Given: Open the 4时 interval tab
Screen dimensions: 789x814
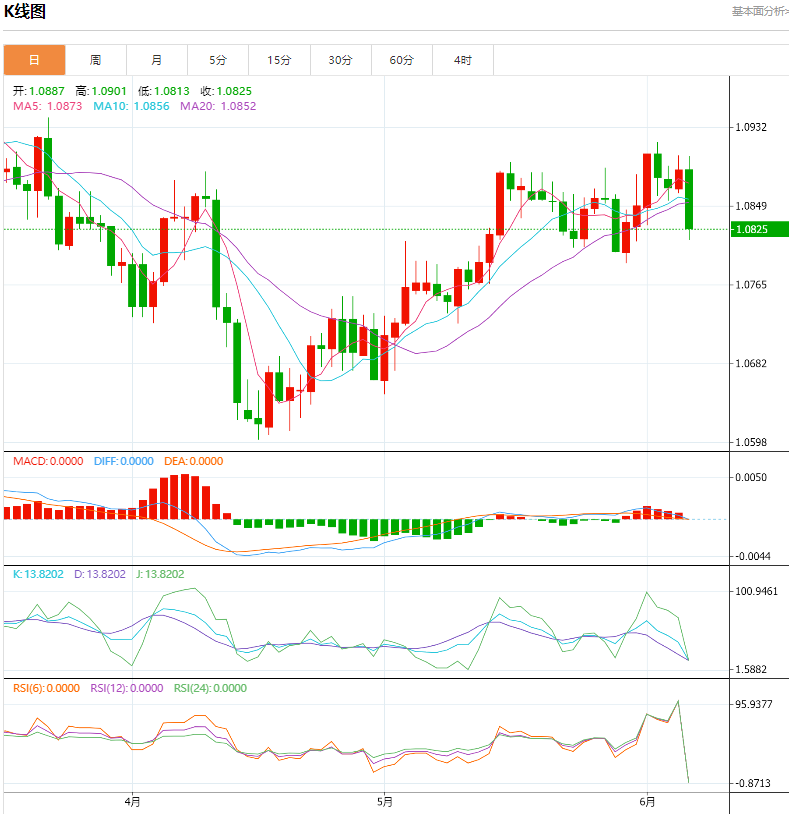Looking at the screenshot, I should (x=463, y=60).
